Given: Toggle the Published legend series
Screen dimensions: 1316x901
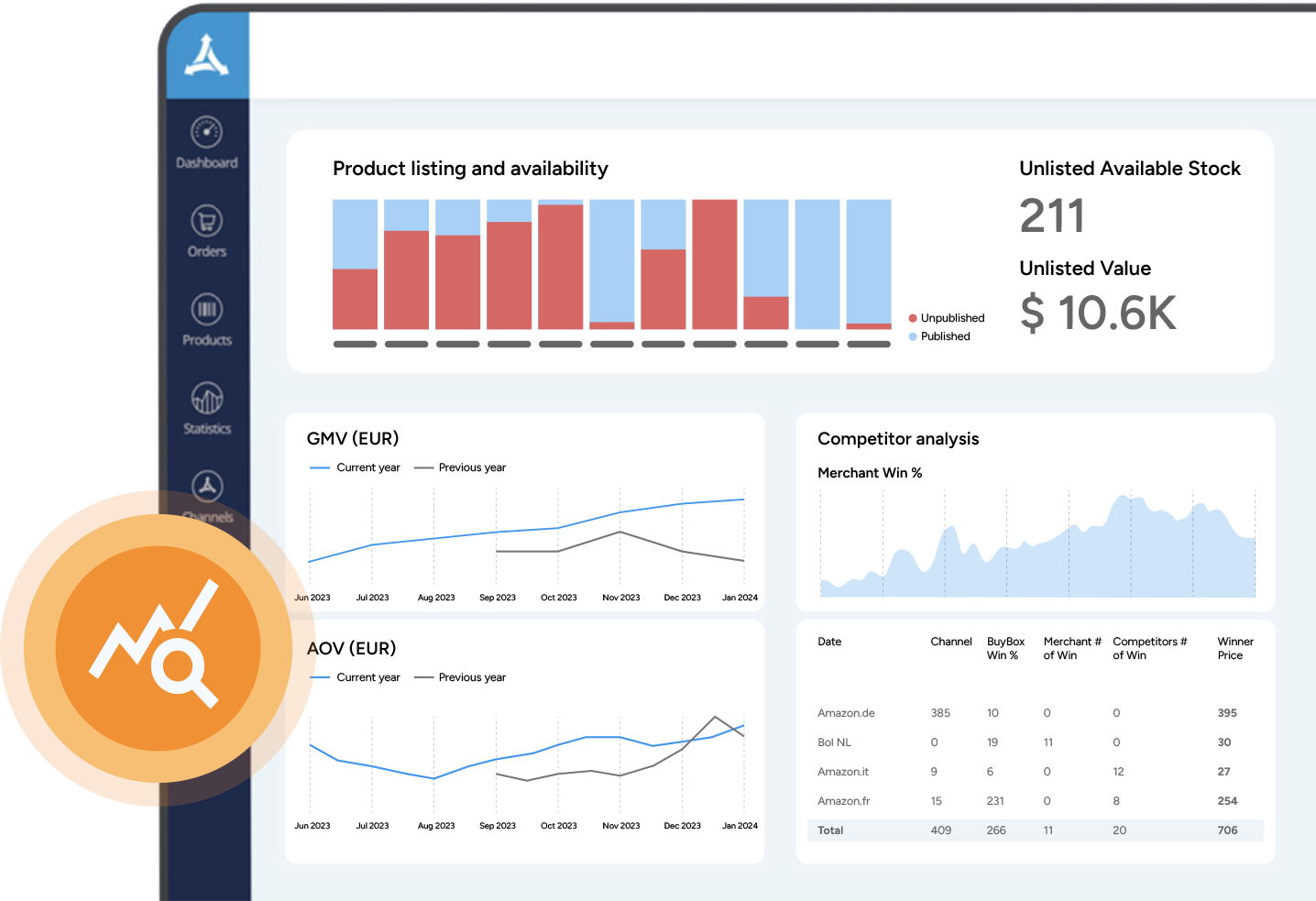Looking at the screenshot, I should click(945, 336).
